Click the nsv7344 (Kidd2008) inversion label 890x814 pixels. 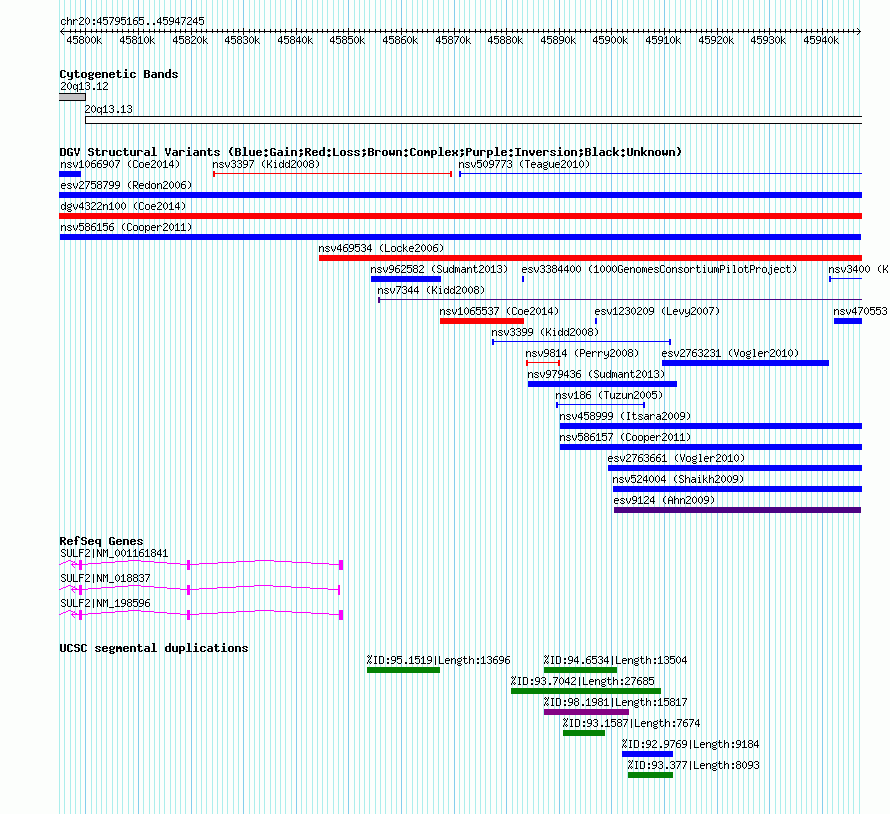tap(431, 290)
